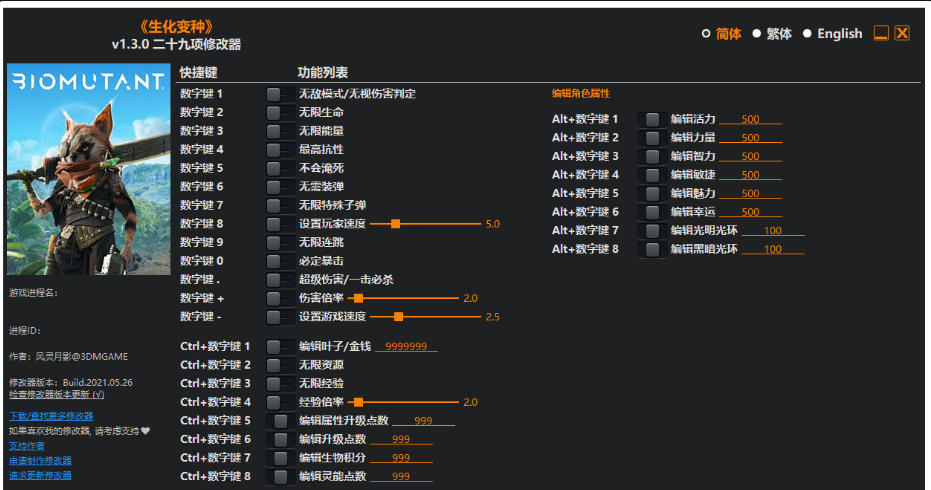Edit 编辑力量 value field
Viewport: 931px width, 490px height.
point(750,138)
